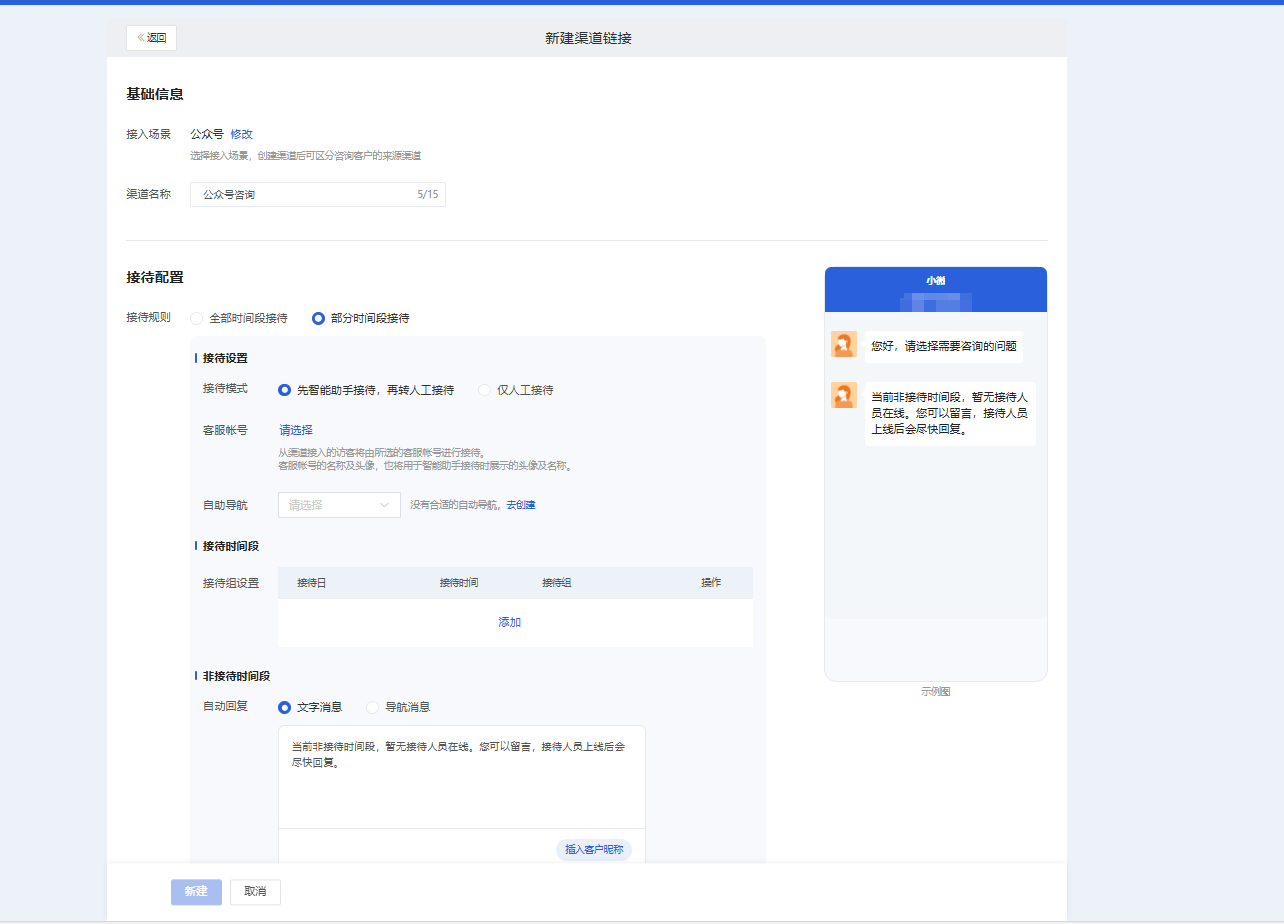Click the 小微 preview header title
Image resolution: width=1284 pixels, height=924 pixels.
[935, 281]
